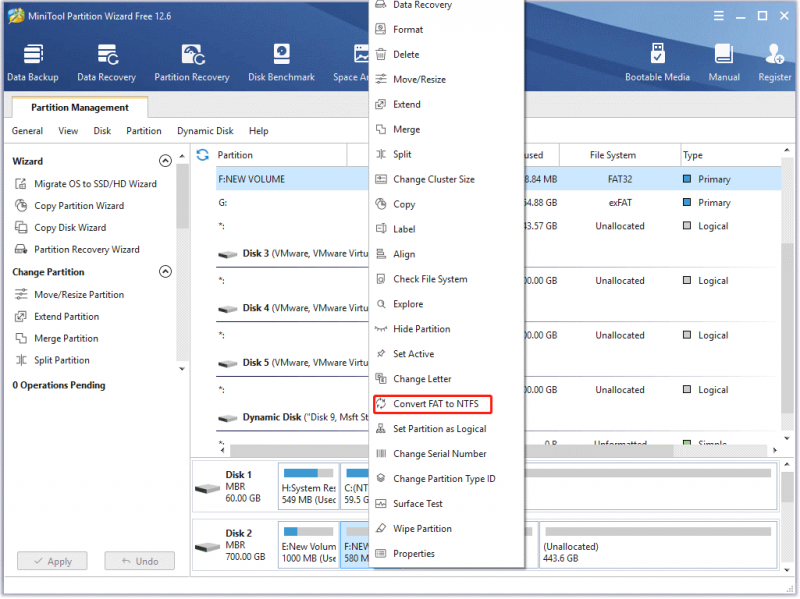Open the hamburger menu icon in the title bar
The height and width of the screenshot is (599, 800).
click(x=718, y=16)
